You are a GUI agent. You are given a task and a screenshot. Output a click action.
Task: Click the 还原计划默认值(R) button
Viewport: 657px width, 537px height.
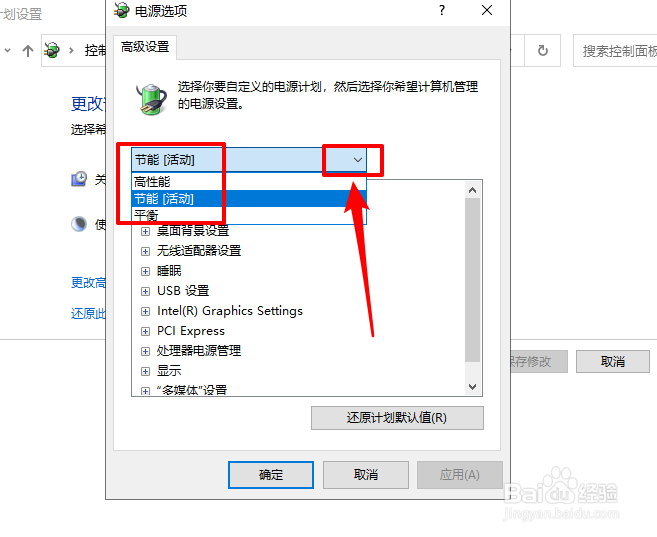tap(397, 418)
